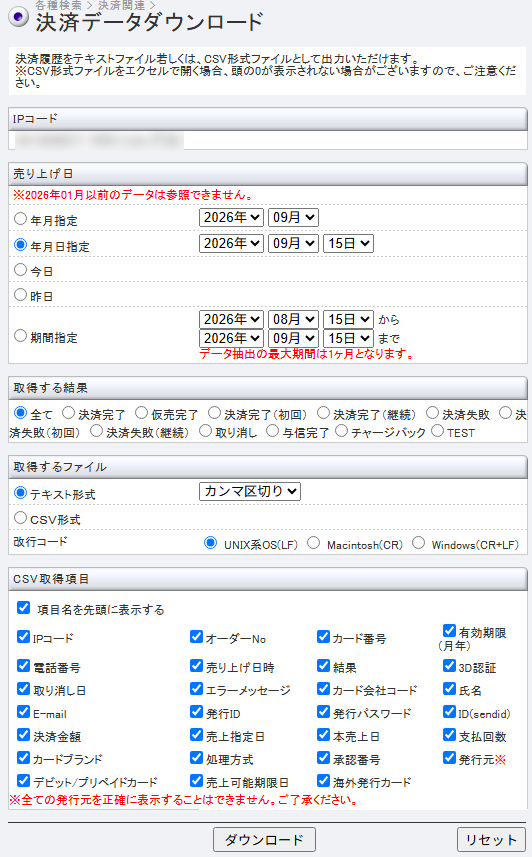Click the ダウンロード button
The height and width of the screenshot is (857, 532).
[264, 840]
